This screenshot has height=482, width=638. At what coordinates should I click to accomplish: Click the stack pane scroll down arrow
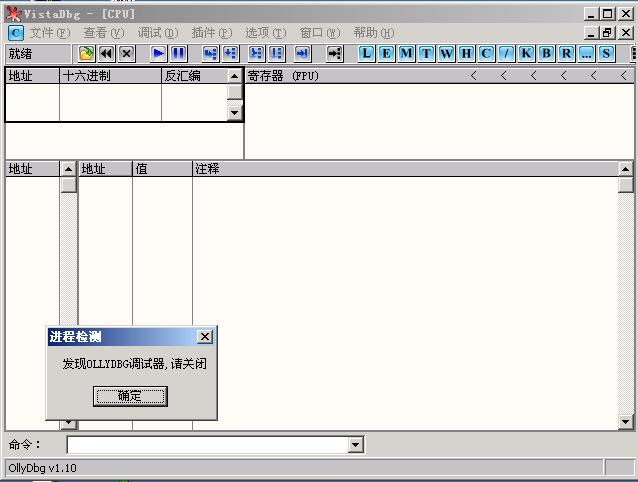point(625,421)
